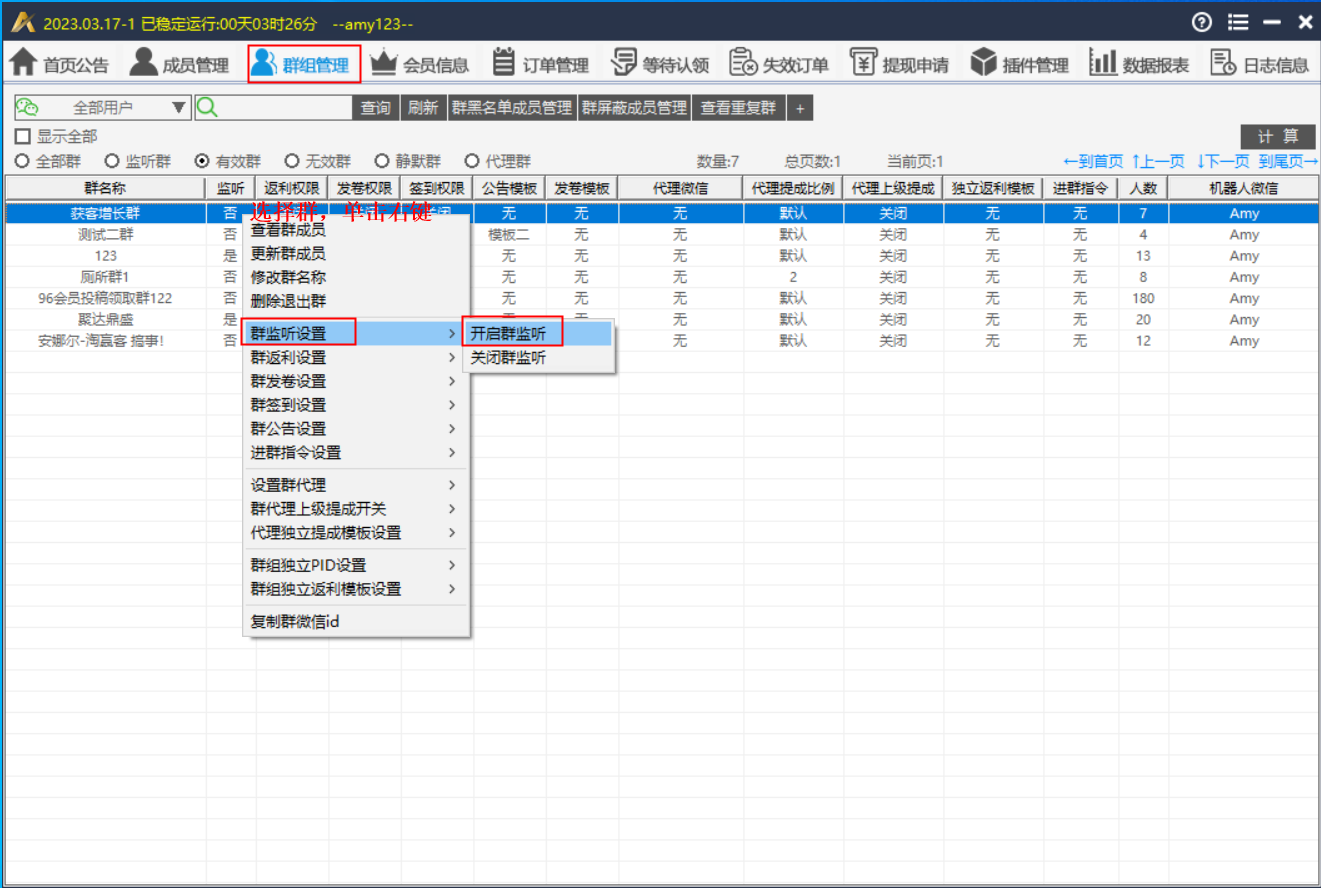This screenshot has width=1321, height=888.
Task: Open the 订单管理 order management tab
Action: 541,64
